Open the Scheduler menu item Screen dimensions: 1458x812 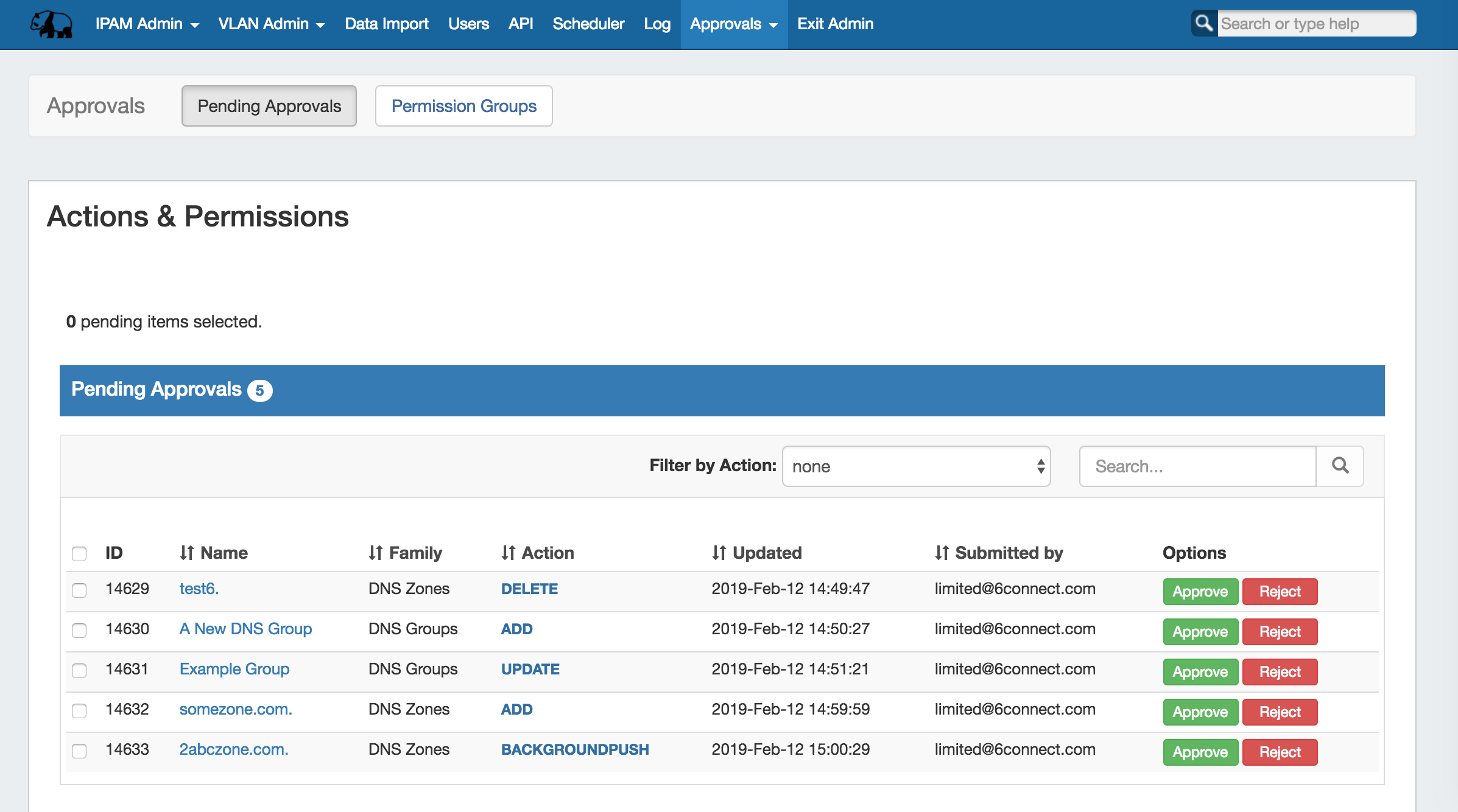pos(588,24)
